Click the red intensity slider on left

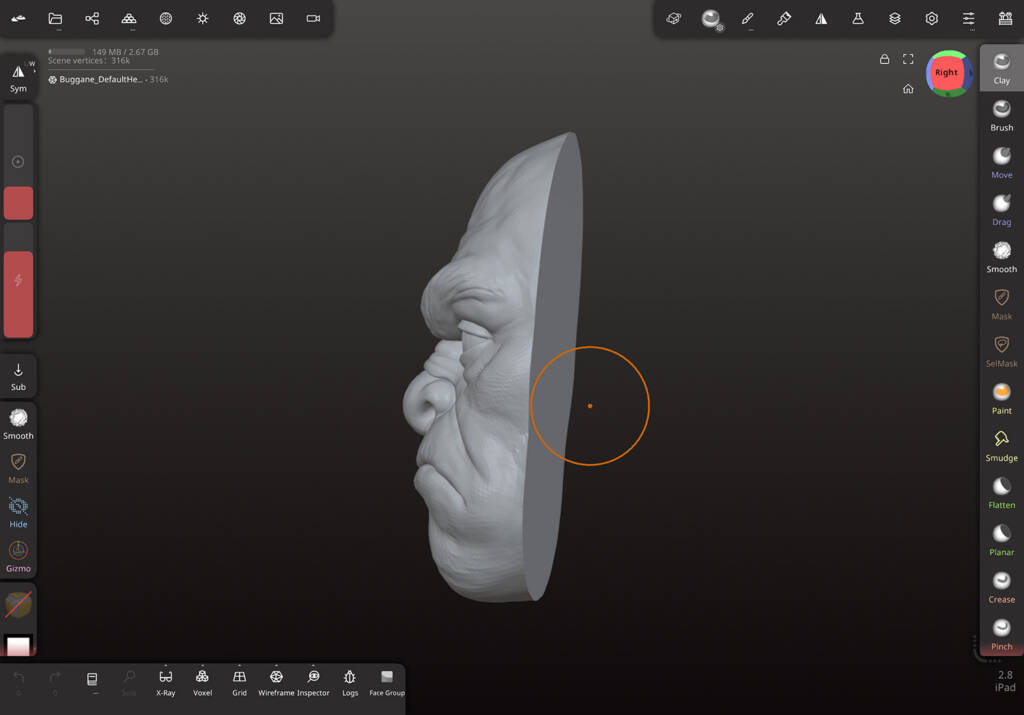pos(18,294)
